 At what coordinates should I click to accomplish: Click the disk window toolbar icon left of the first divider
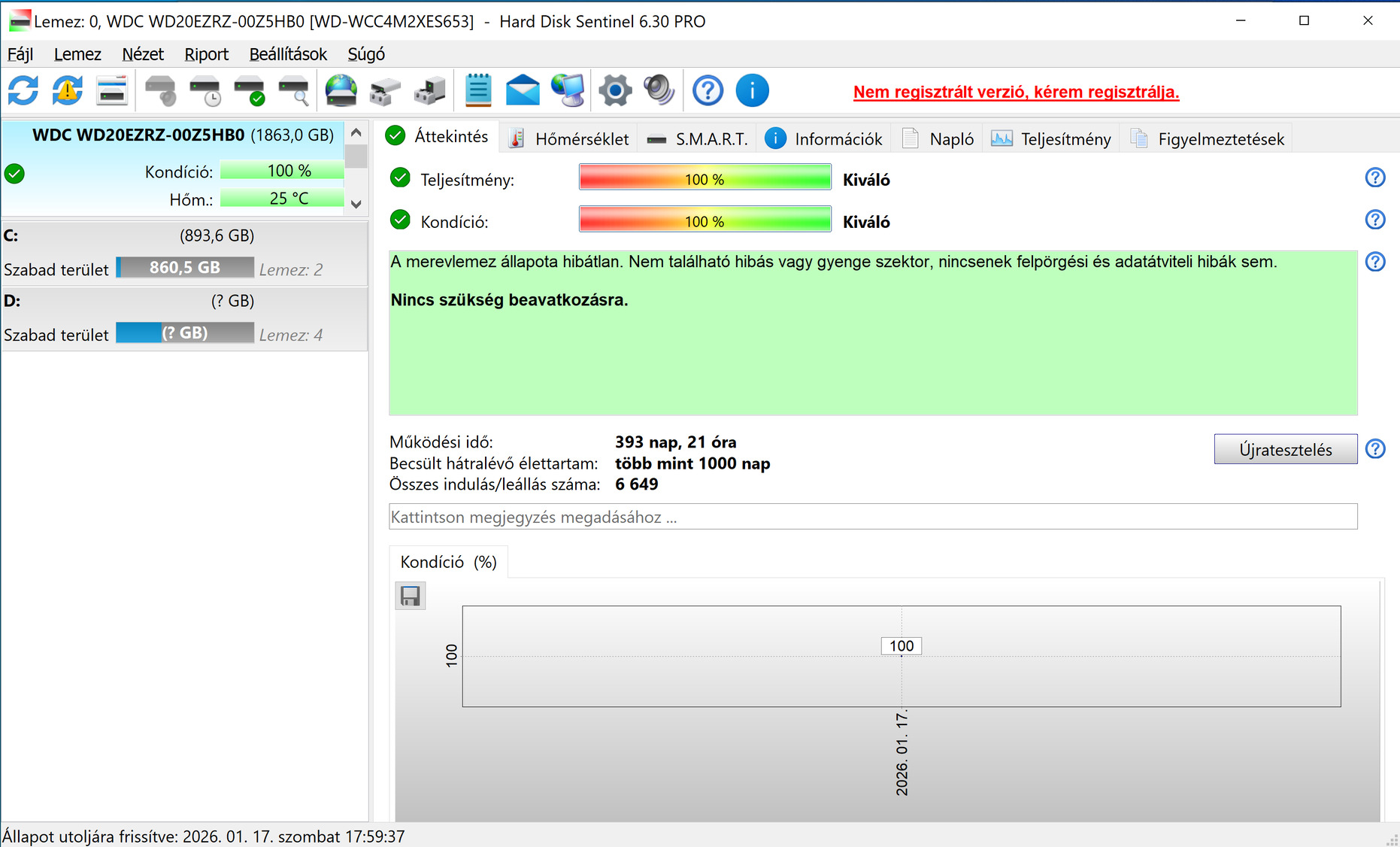112,91
